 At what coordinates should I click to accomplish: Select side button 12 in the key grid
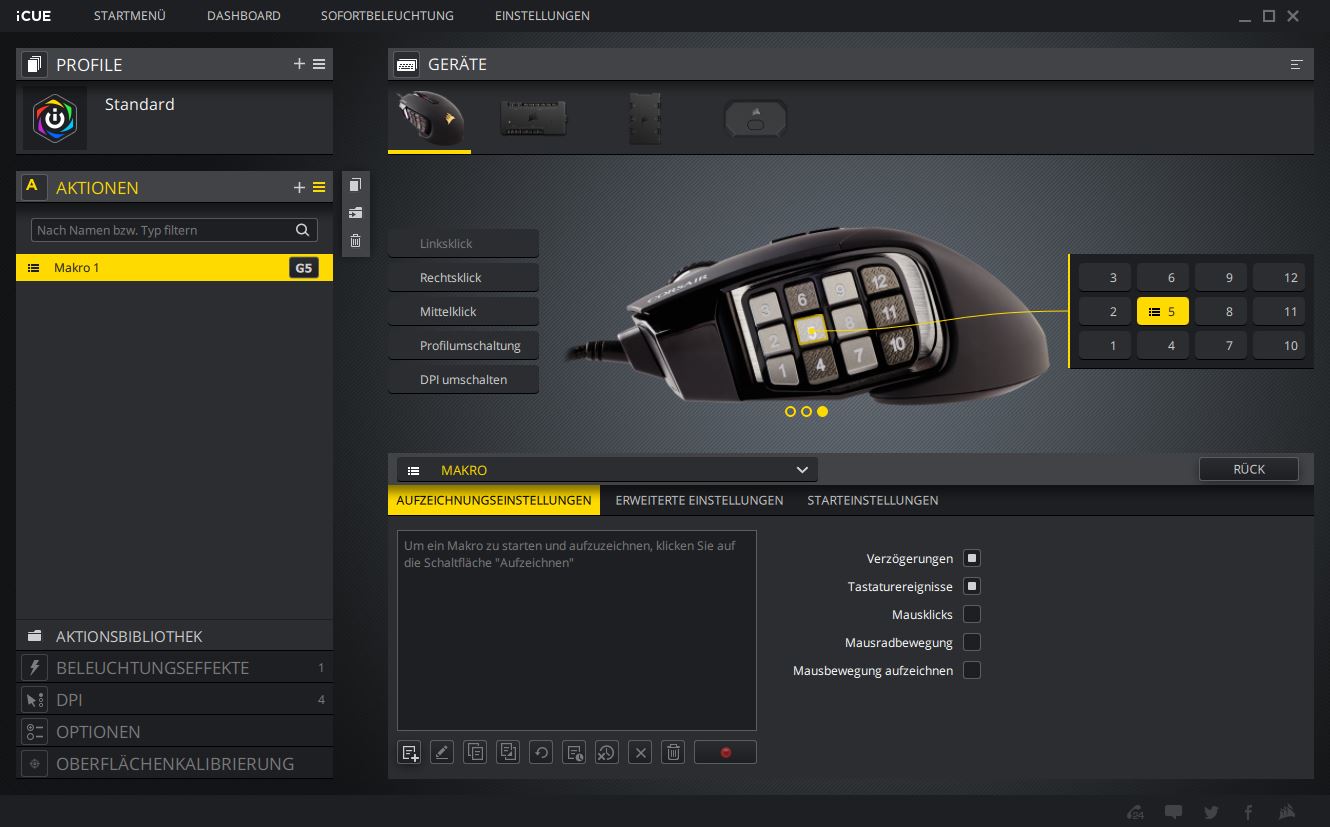tap(1279, 277)
